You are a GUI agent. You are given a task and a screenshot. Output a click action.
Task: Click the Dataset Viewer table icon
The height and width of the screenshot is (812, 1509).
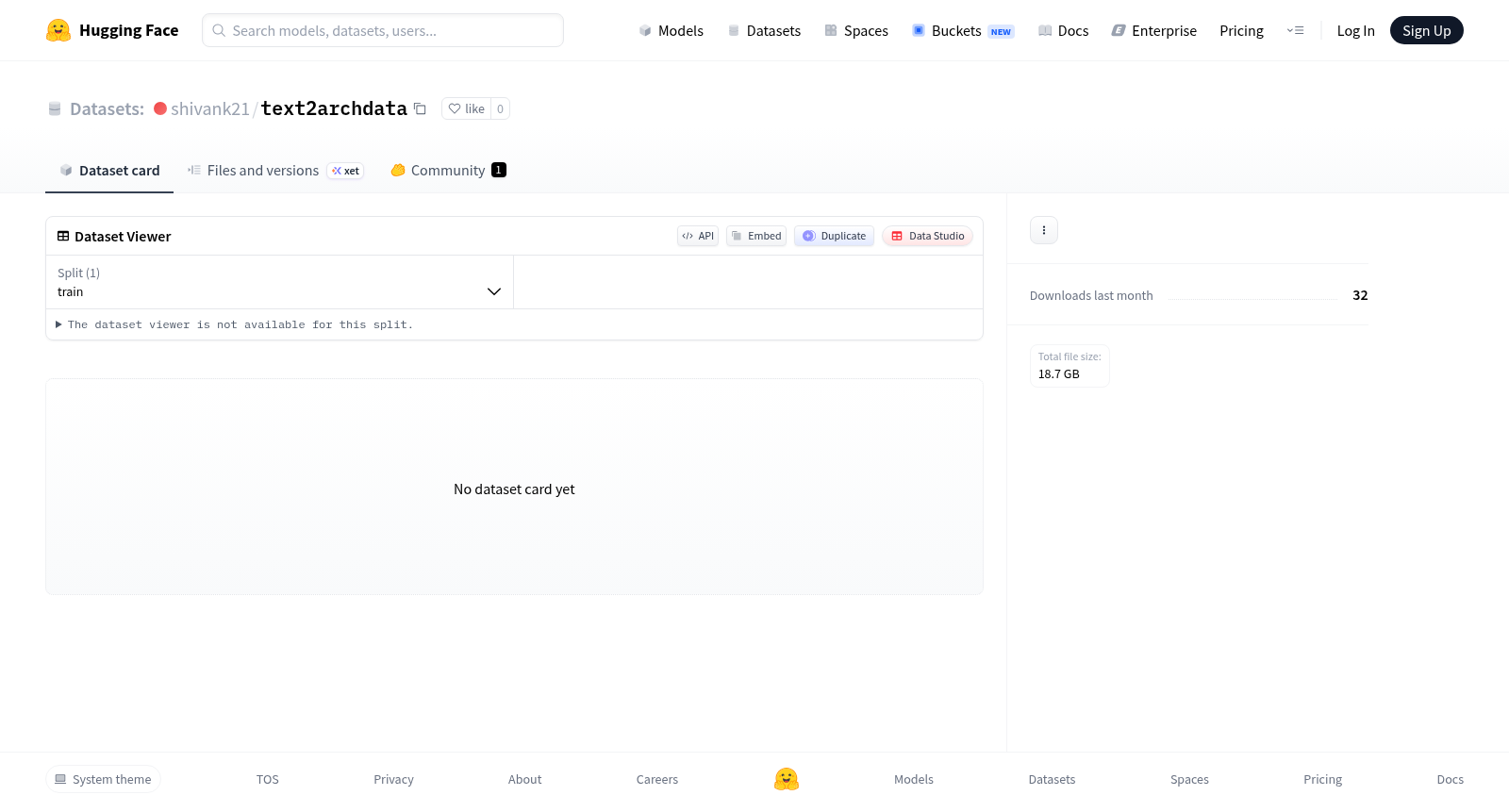click(x=63, y=236)
